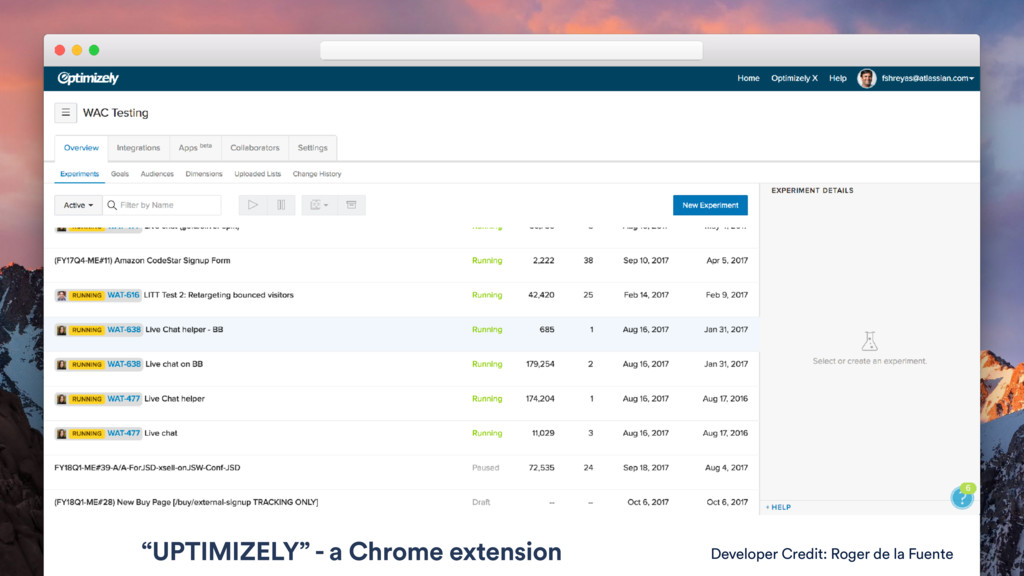Click the avatar on Live Chat helper - BB row
Image resolution: width=1024 pixels, height=576 pixels.
click(x=61, y=330)
